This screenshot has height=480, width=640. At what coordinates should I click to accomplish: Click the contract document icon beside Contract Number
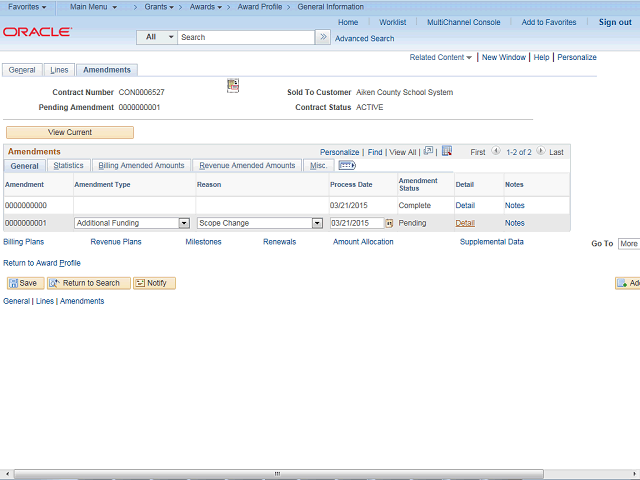coord(233,86)
